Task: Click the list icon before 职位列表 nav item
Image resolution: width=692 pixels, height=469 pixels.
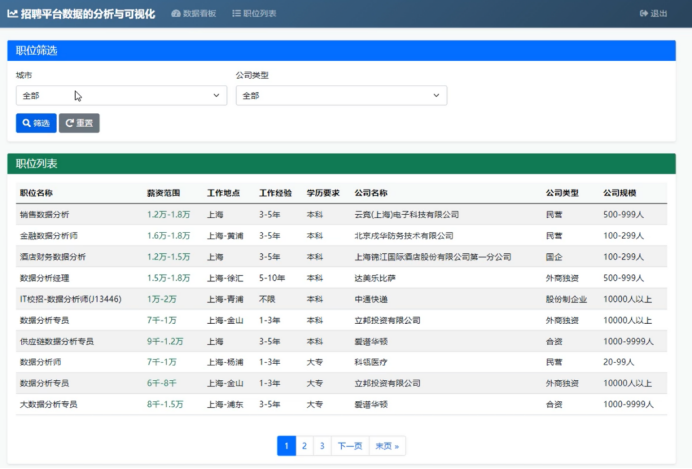Action: coord(237,14)
